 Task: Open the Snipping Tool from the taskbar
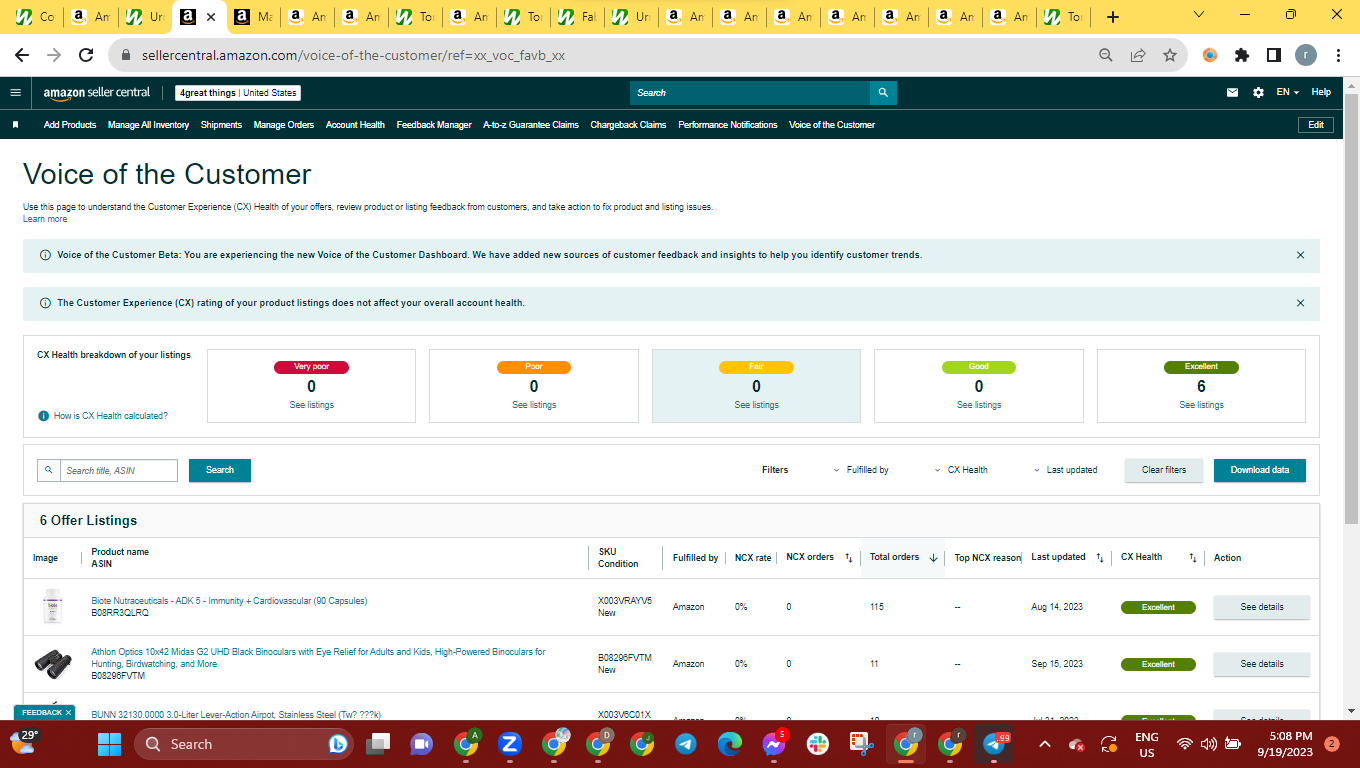tap(861, 744)
